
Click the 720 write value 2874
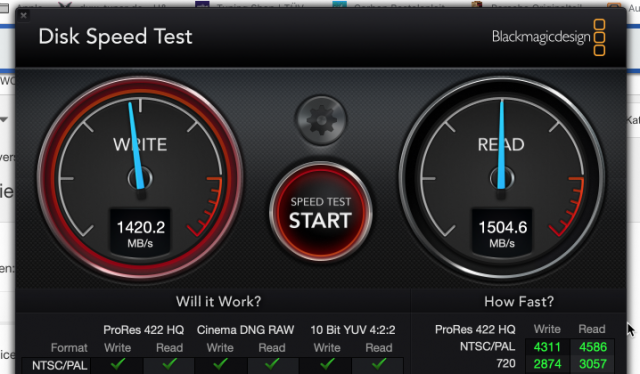click(547, 364)
